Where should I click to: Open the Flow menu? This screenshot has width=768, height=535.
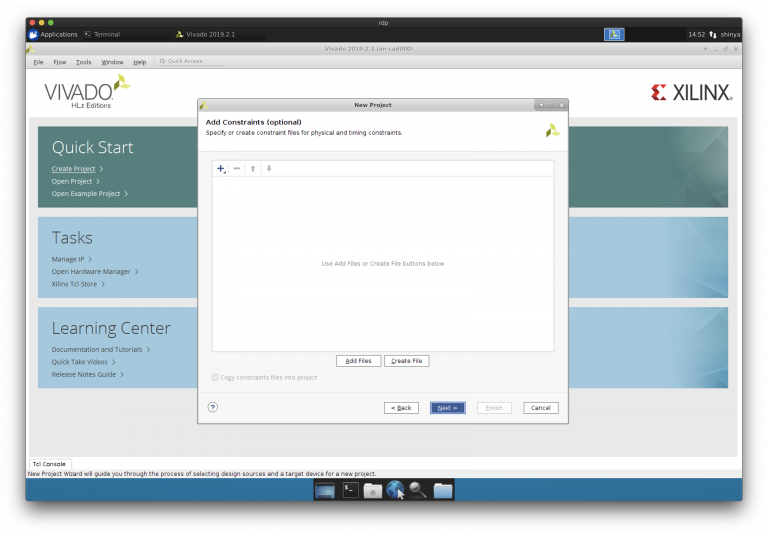point(60,62)
